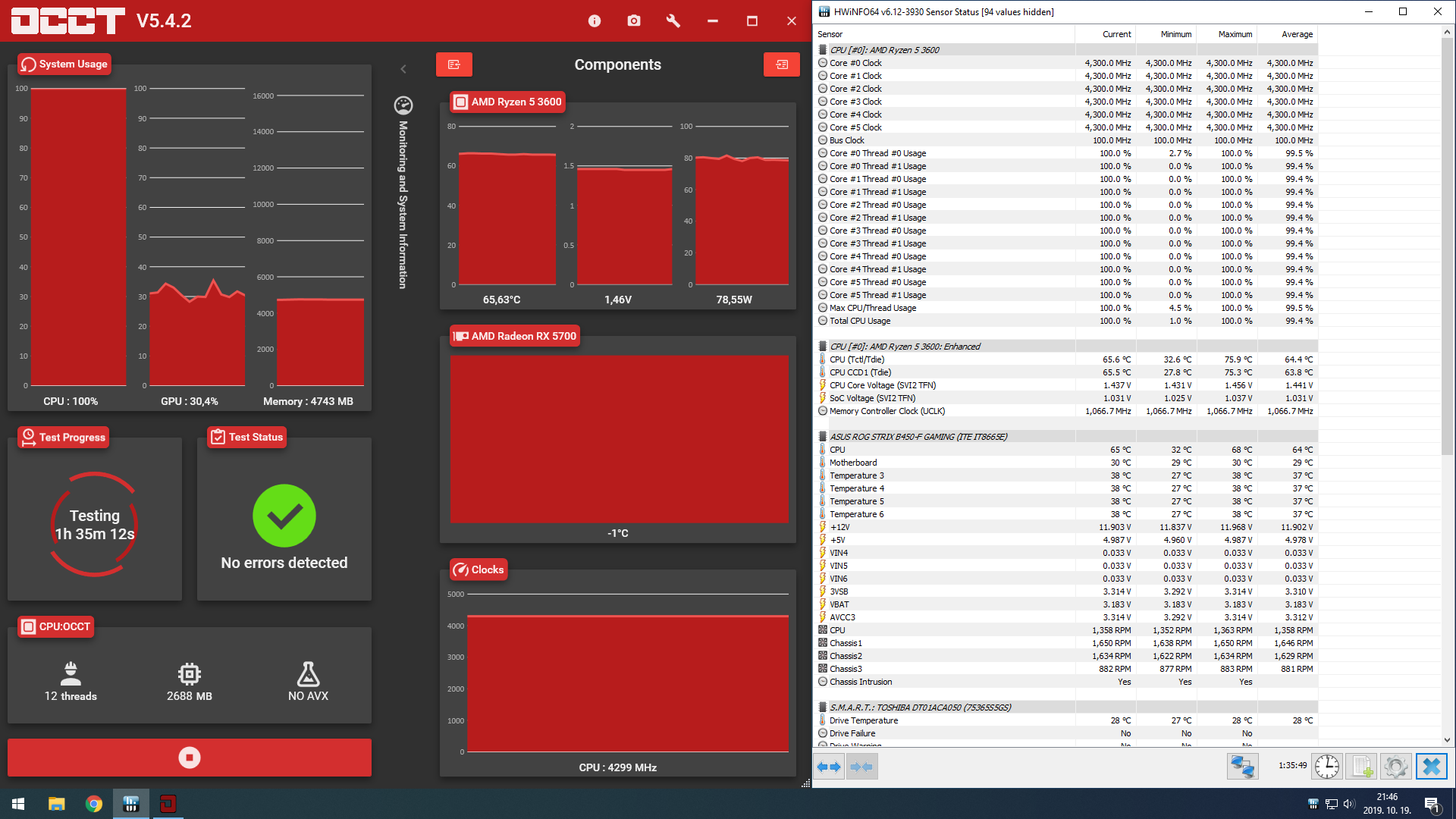Click the Current column header

click(1105, 34)
